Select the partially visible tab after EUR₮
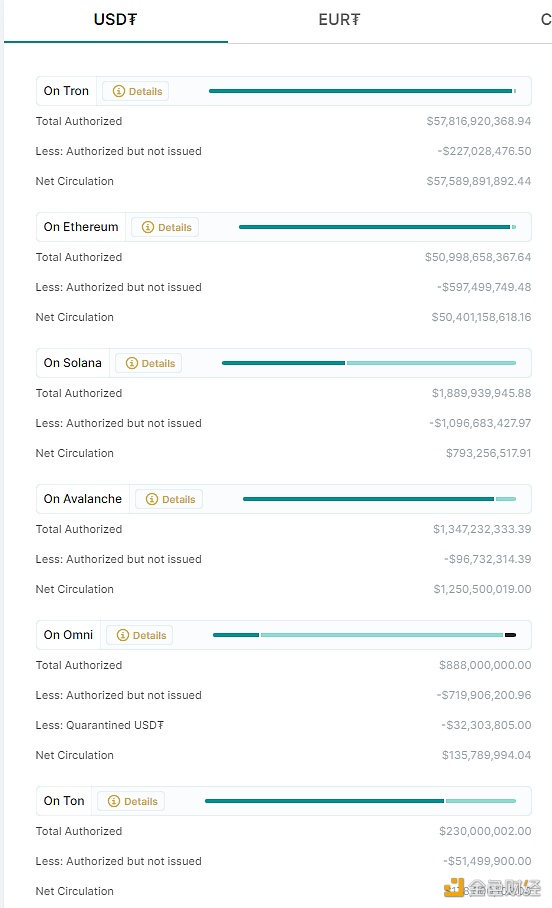 (546, 20)
